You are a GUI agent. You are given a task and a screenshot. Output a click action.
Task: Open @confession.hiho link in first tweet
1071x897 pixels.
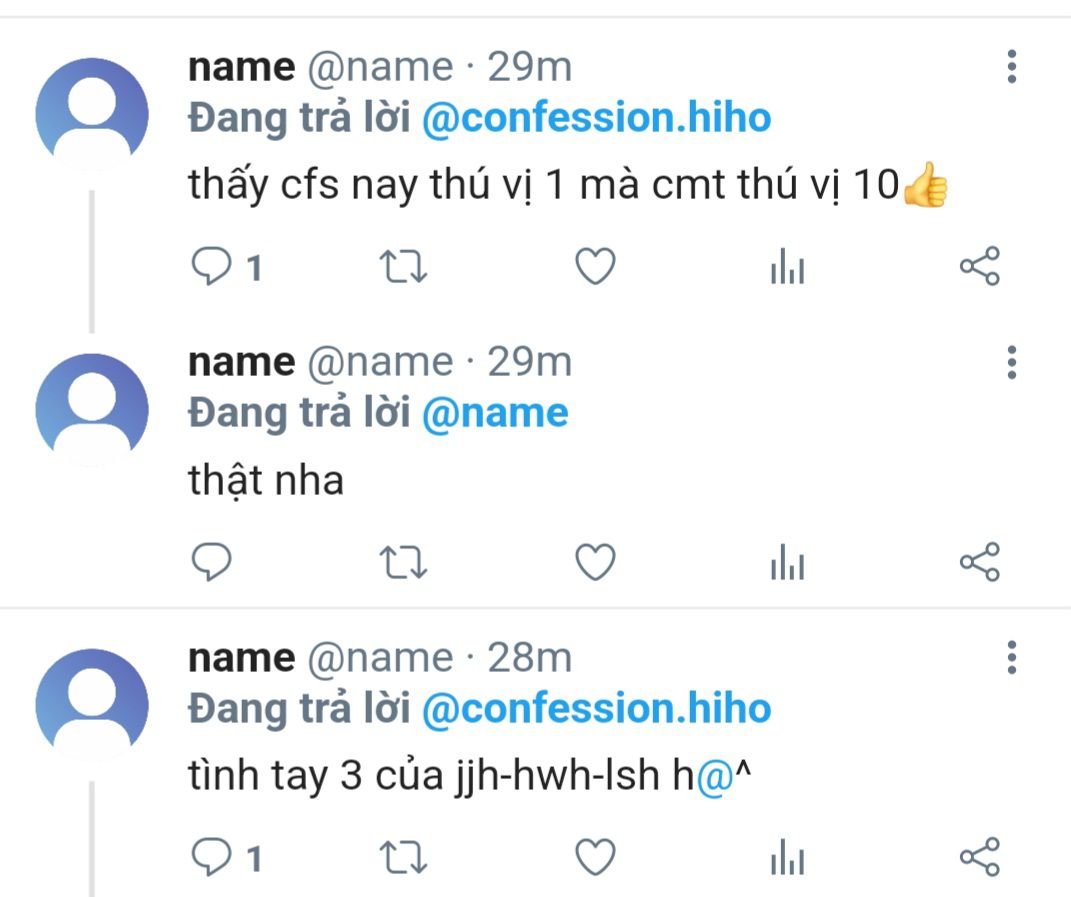596,118
